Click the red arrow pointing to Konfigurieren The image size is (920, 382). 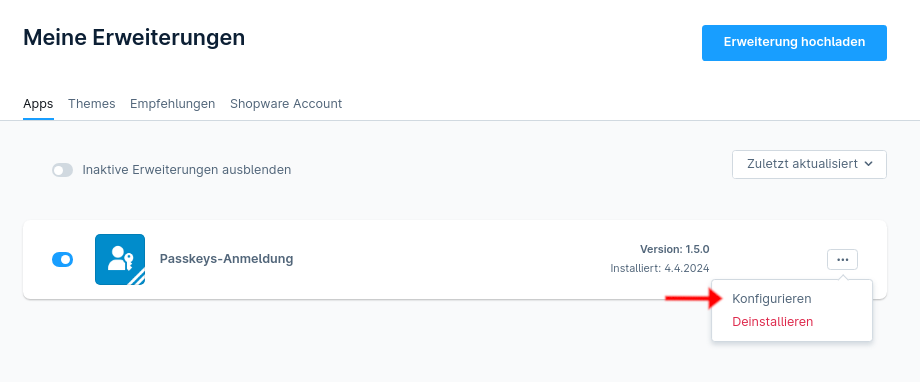[x=693, y=299]
